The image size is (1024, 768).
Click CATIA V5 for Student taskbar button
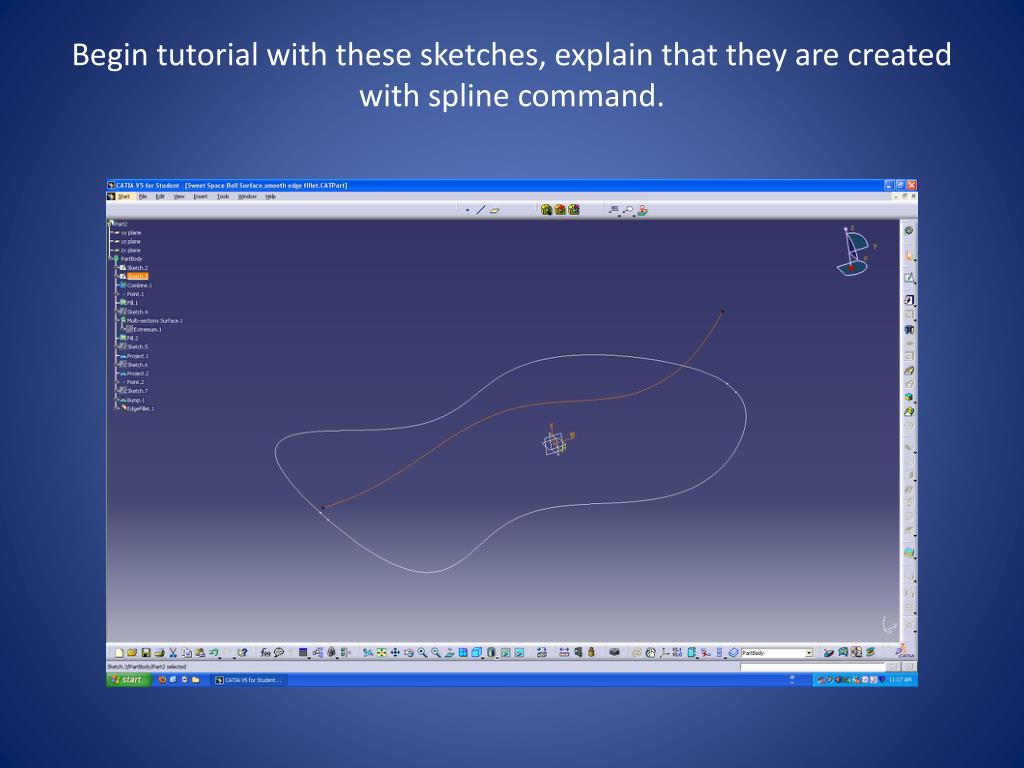point(249,680)
